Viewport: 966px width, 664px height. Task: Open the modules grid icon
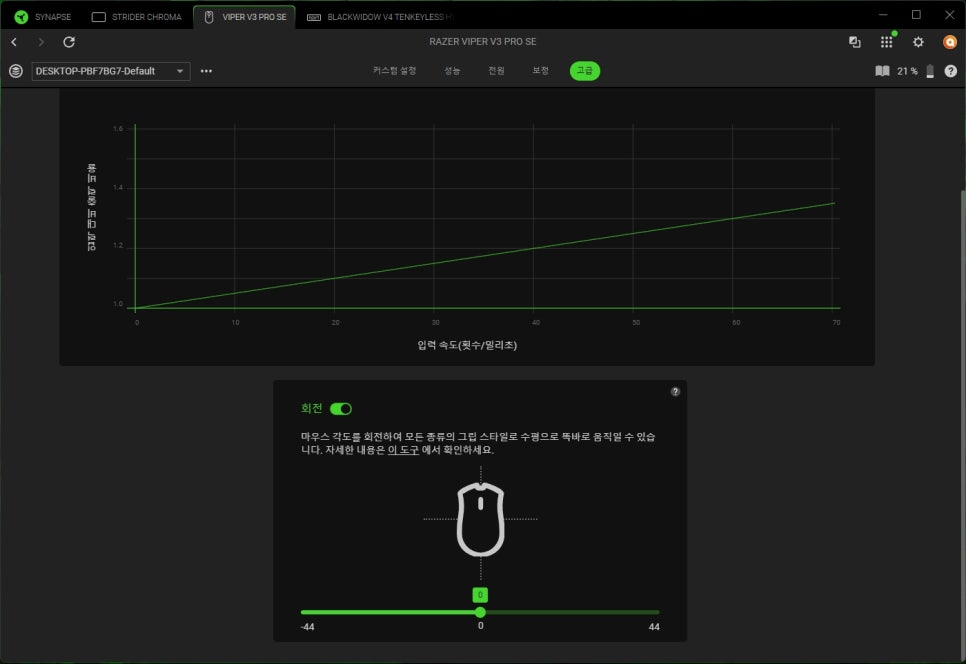pos(886,42)
